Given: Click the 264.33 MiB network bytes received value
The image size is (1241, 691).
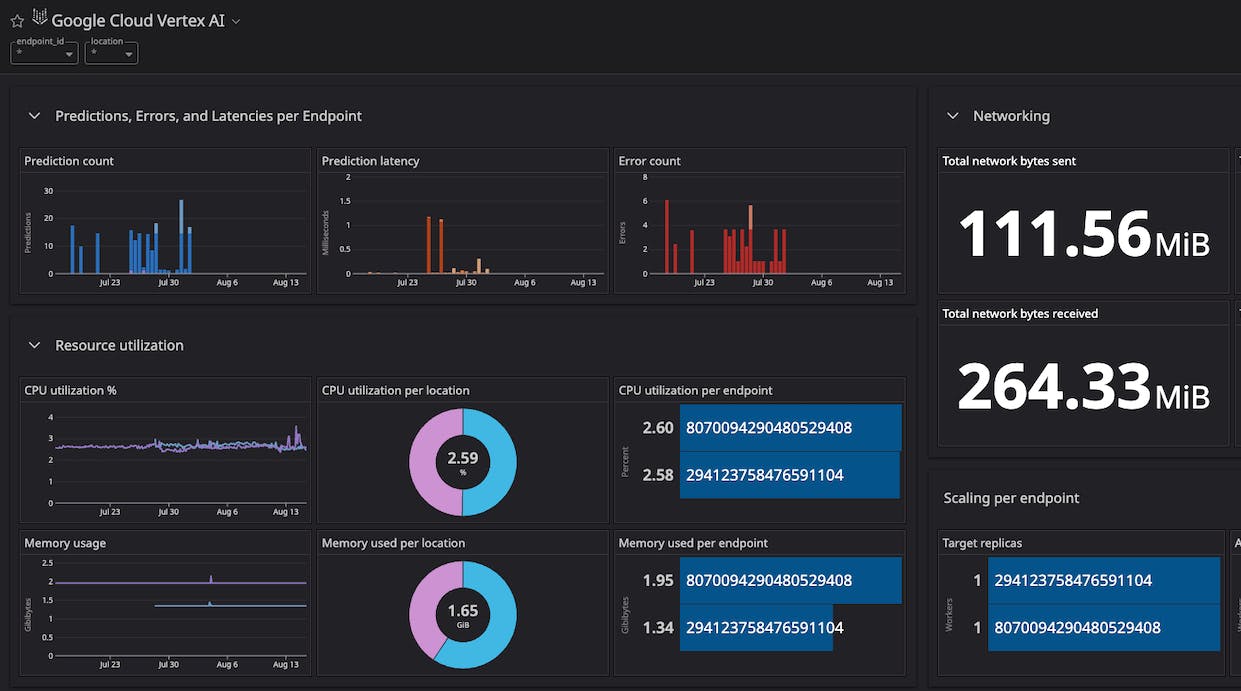Looking at the screenshot, I should pos(1083,387).
